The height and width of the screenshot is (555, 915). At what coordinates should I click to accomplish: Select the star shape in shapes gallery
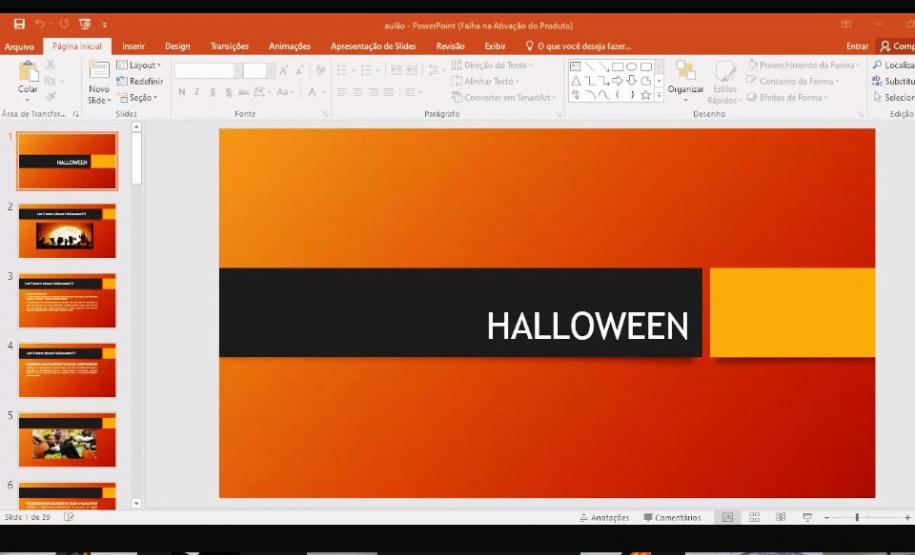[x=646, y=95]
